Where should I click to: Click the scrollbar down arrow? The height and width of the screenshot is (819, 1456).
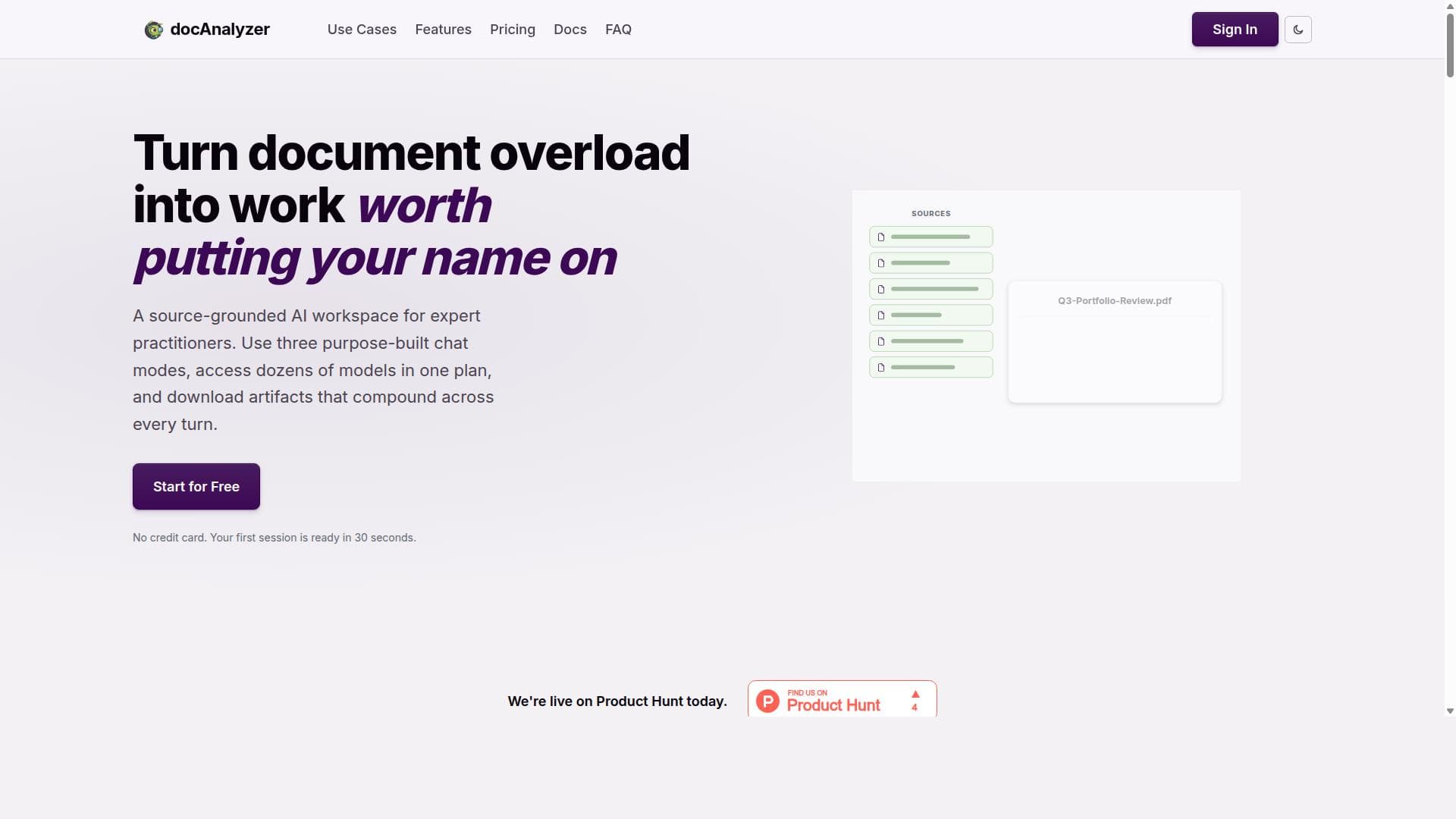tap(1450, 711)
